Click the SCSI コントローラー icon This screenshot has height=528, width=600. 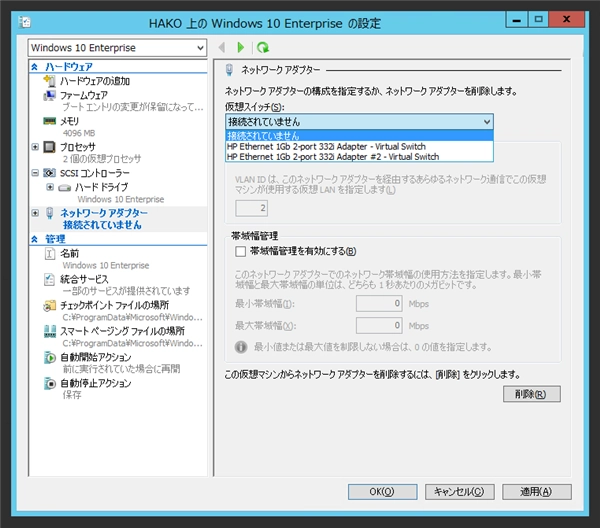coord(49,173)
